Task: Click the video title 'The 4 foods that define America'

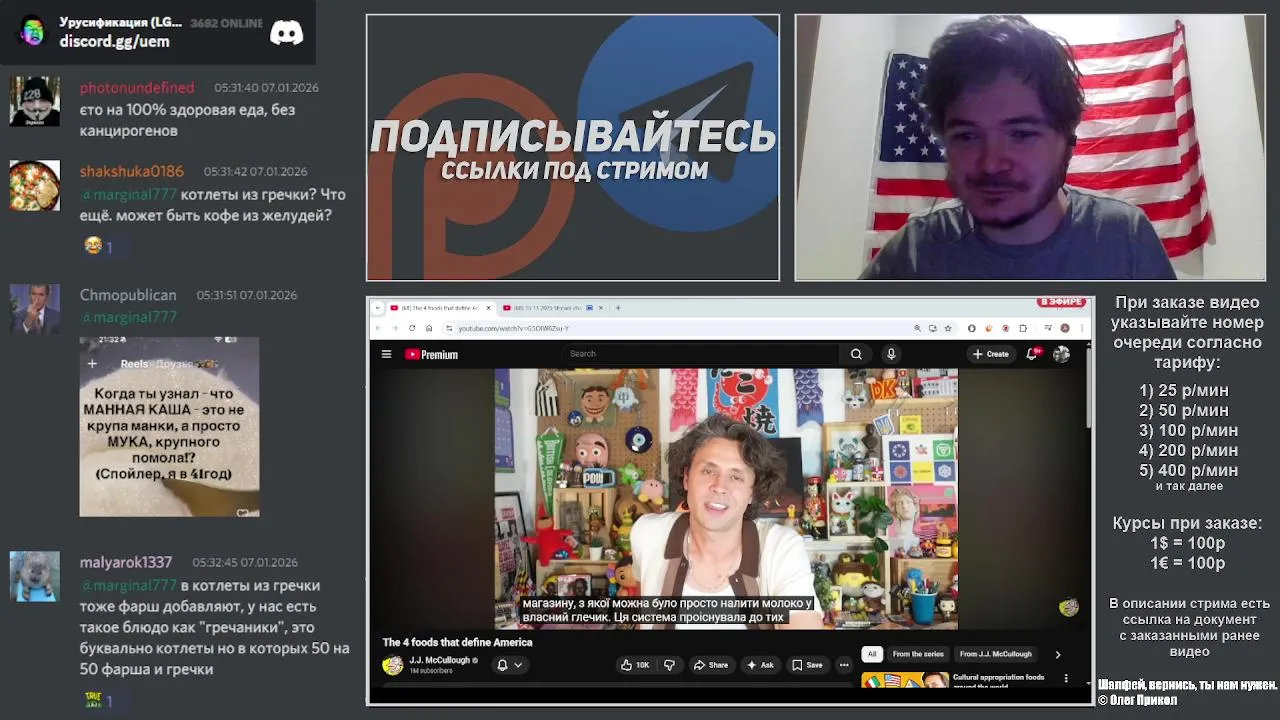Action: pyautogui.click(x=457, y=642)
